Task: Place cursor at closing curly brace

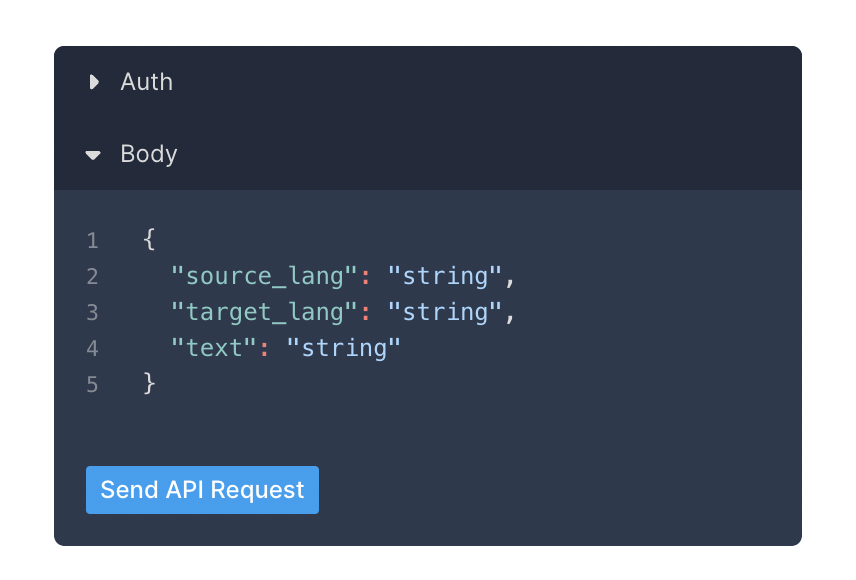Action: coord(149,383)
